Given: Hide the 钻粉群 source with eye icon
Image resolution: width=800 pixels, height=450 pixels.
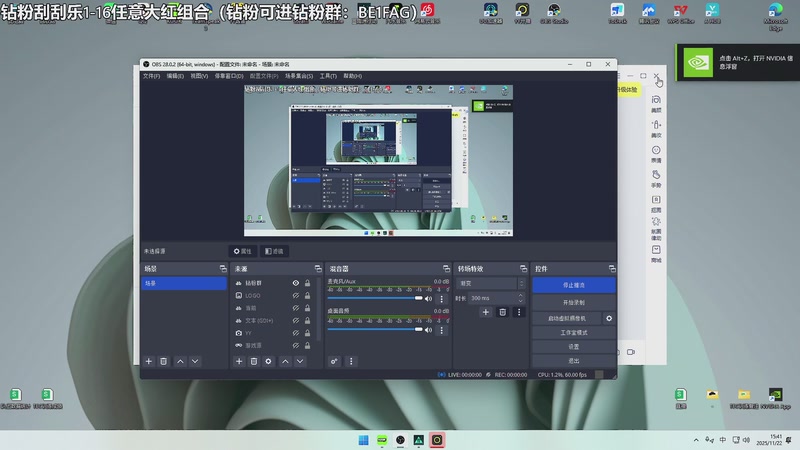Looking at the screenshot, I should coord(295,283).
